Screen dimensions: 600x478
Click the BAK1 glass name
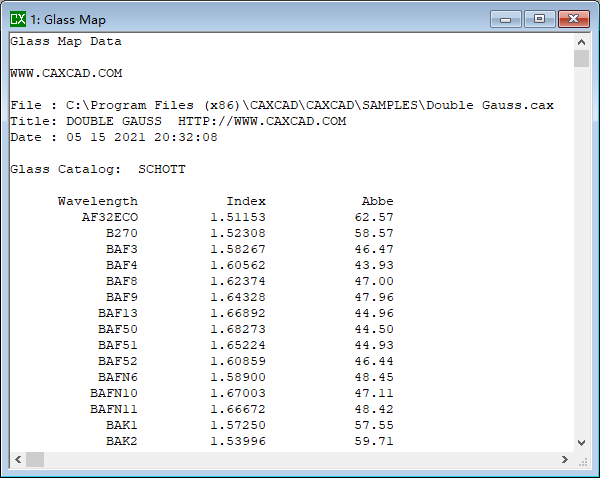pyautogui.click(x=122, y=425)
